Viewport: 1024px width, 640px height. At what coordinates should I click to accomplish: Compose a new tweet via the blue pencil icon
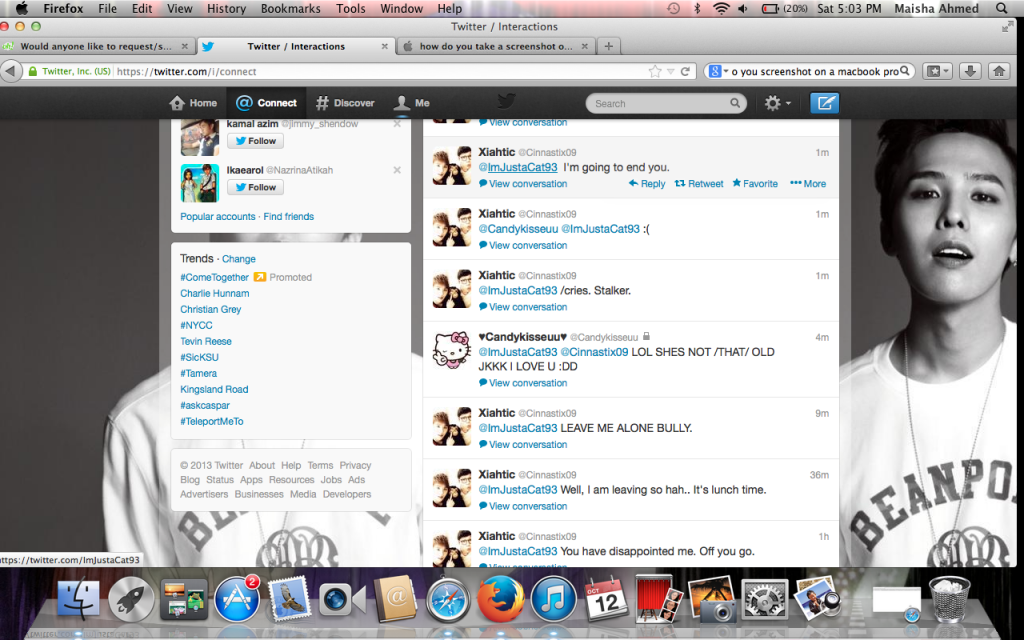click(x=824, y=102)
